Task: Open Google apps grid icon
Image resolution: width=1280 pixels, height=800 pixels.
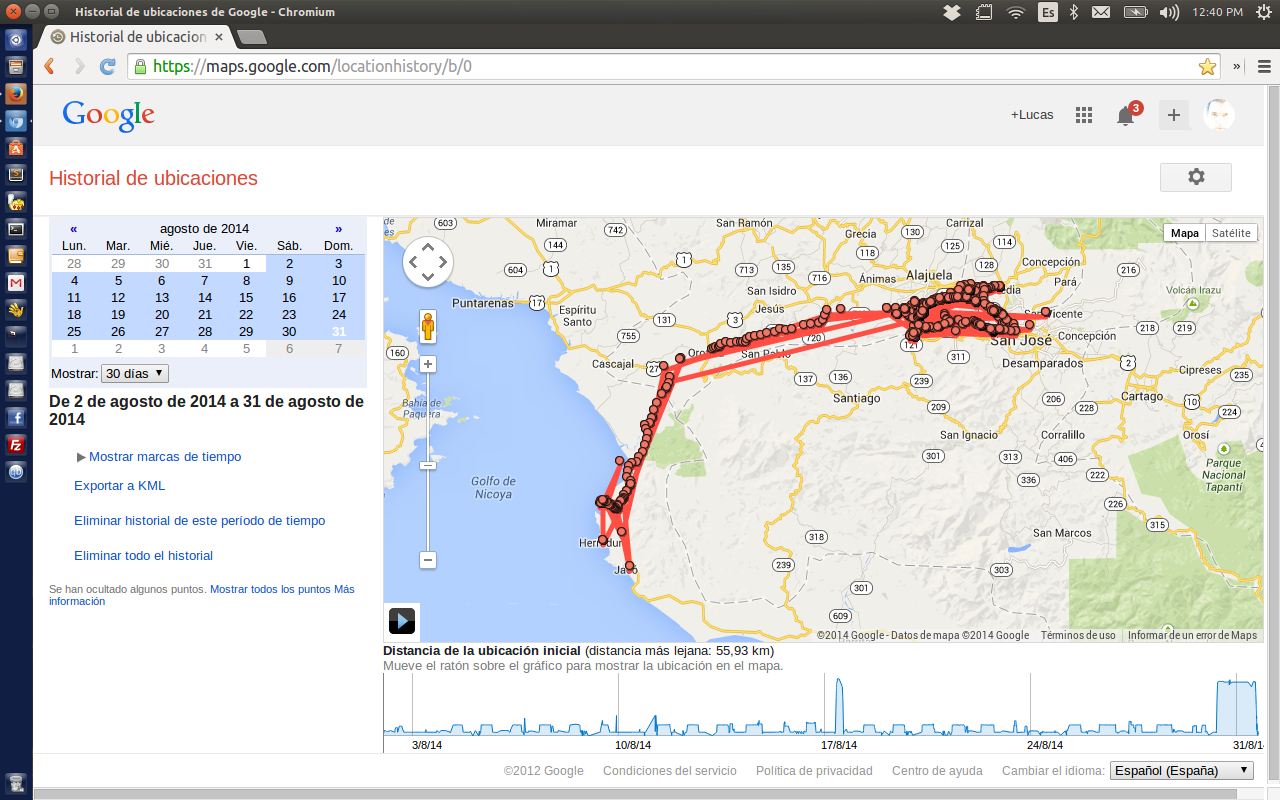Action: (x=1084, y=115)
